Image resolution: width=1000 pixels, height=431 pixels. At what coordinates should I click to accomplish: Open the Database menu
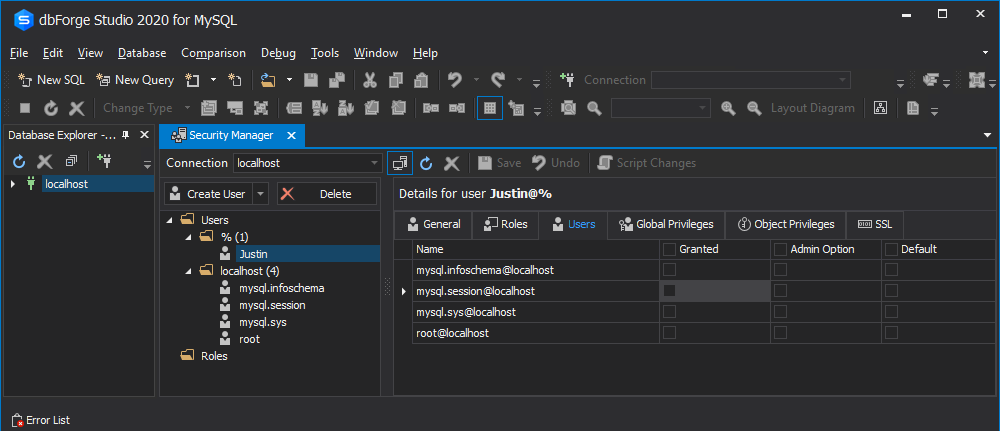pyautogui.click(x=142, y=53)
